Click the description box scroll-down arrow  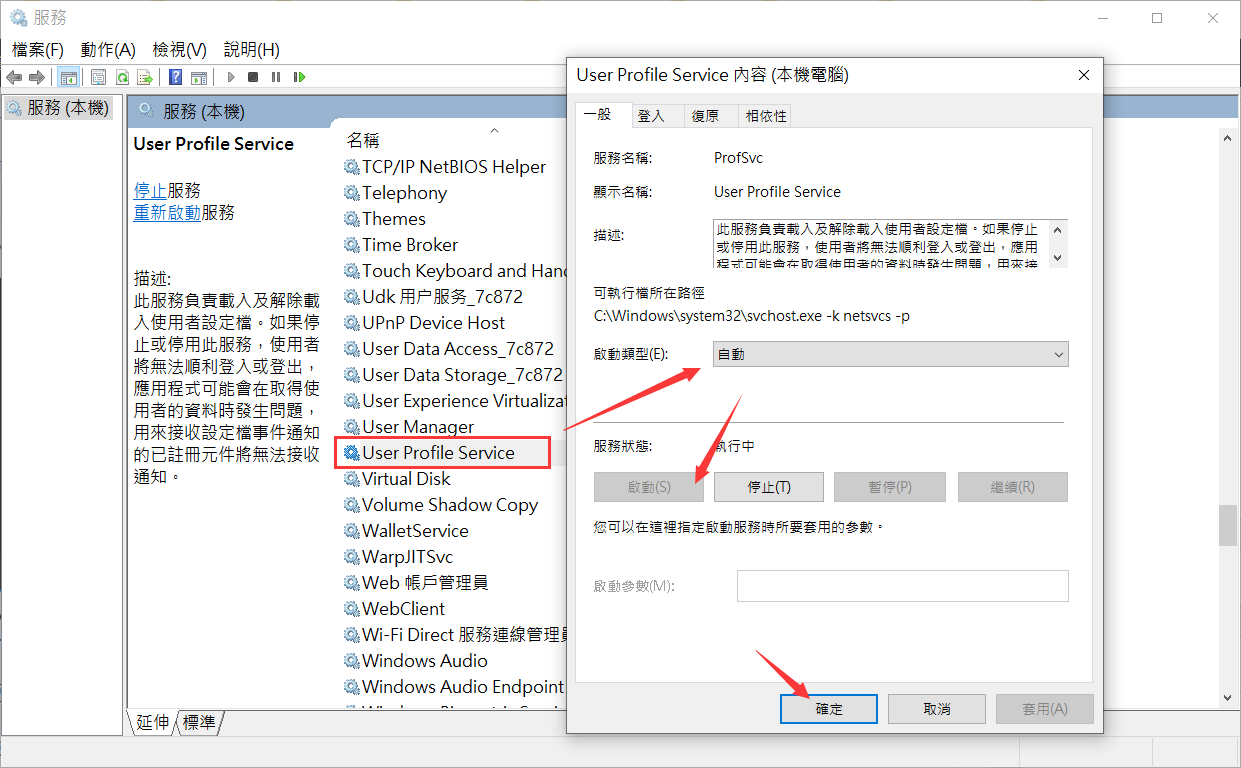tap(1059, 257)
